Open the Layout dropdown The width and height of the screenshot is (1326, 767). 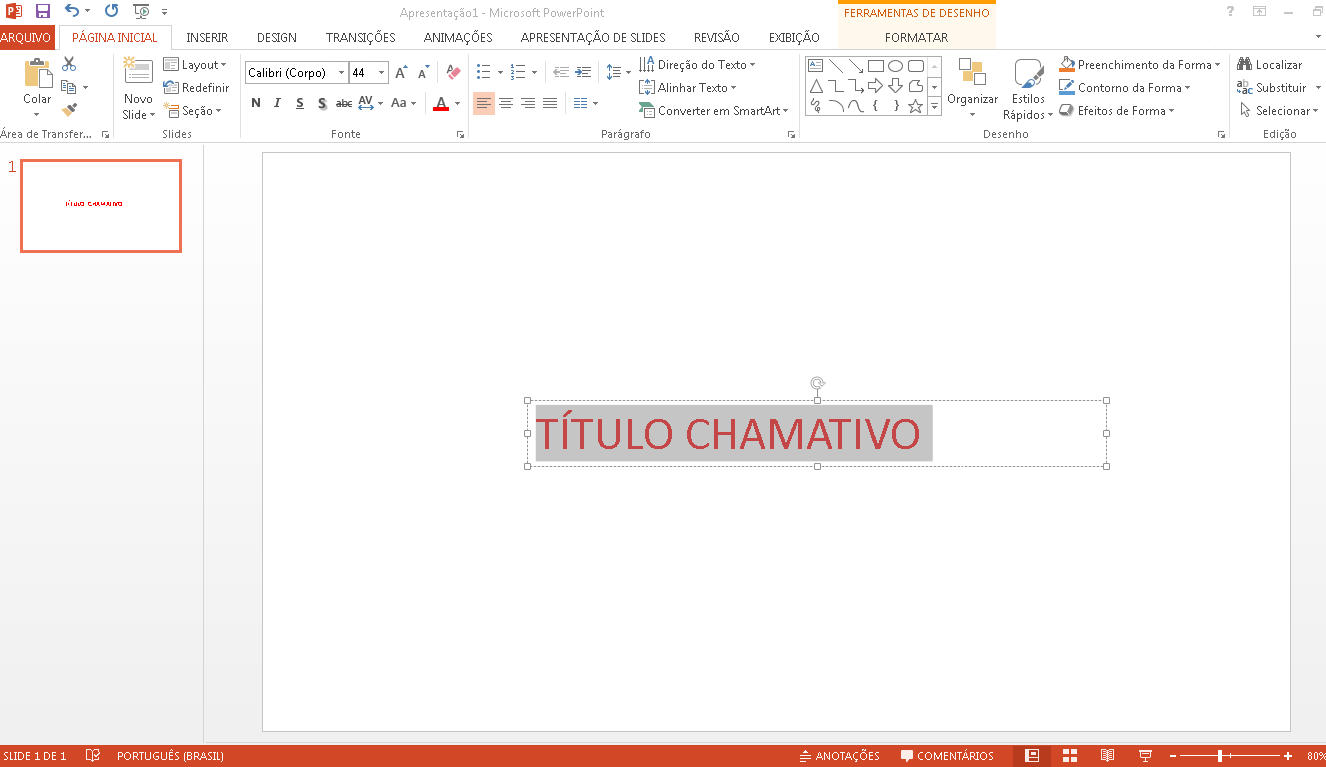[x=195, y=65]
